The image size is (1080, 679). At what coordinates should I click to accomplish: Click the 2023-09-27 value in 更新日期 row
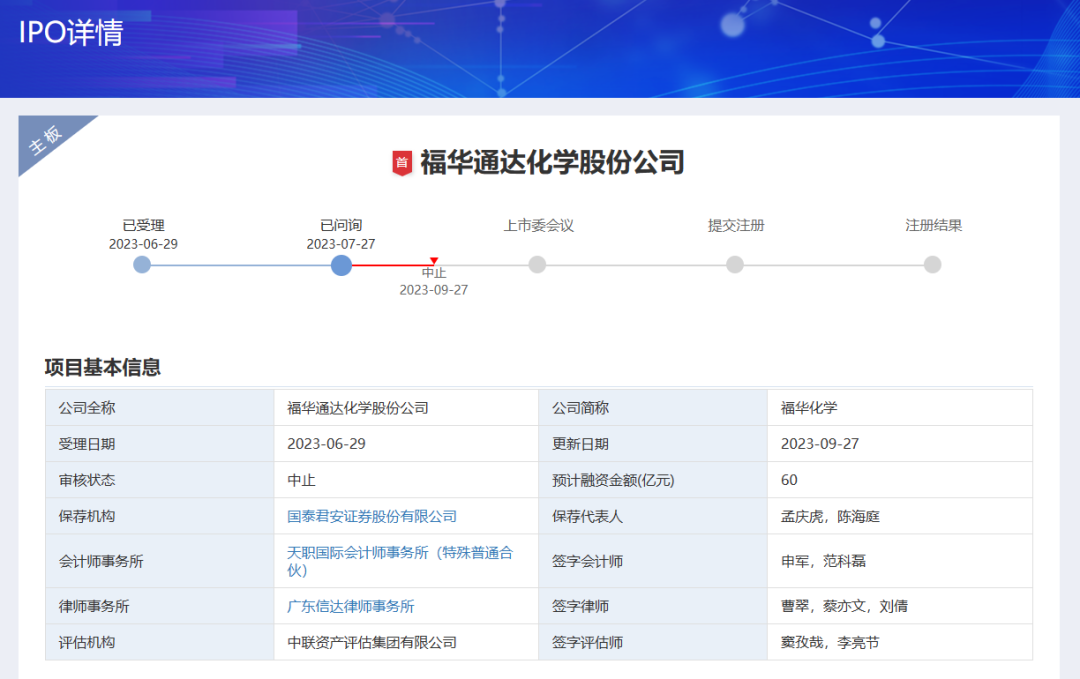[820, 444]
